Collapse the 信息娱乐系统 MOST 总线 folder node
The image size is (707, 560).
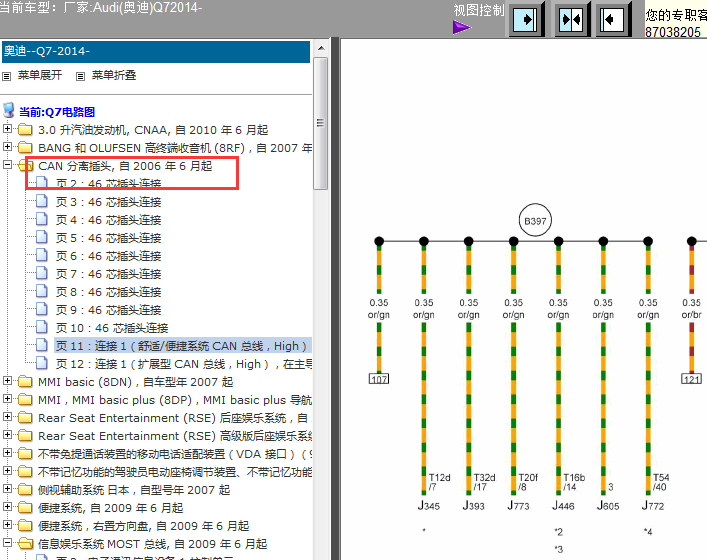click(x=7, y=543)
